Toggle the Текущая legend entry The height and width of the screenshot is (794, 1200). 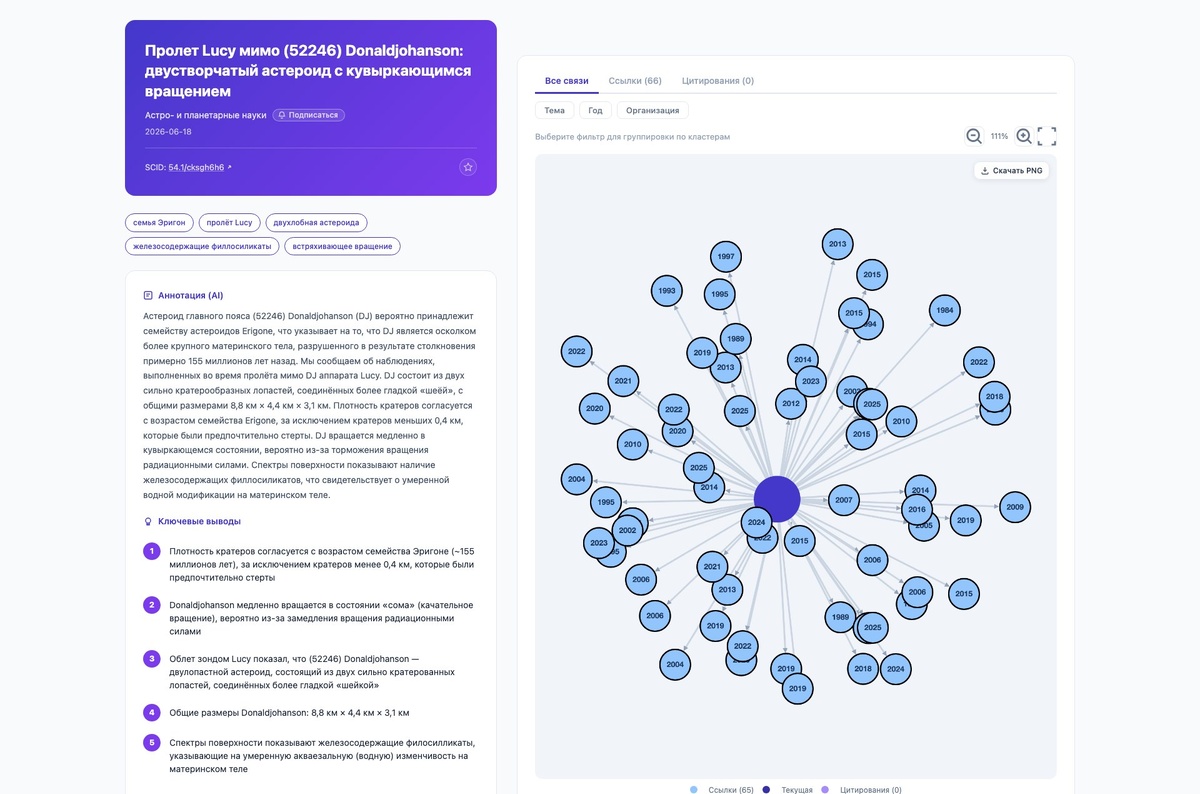pos(789,789)
